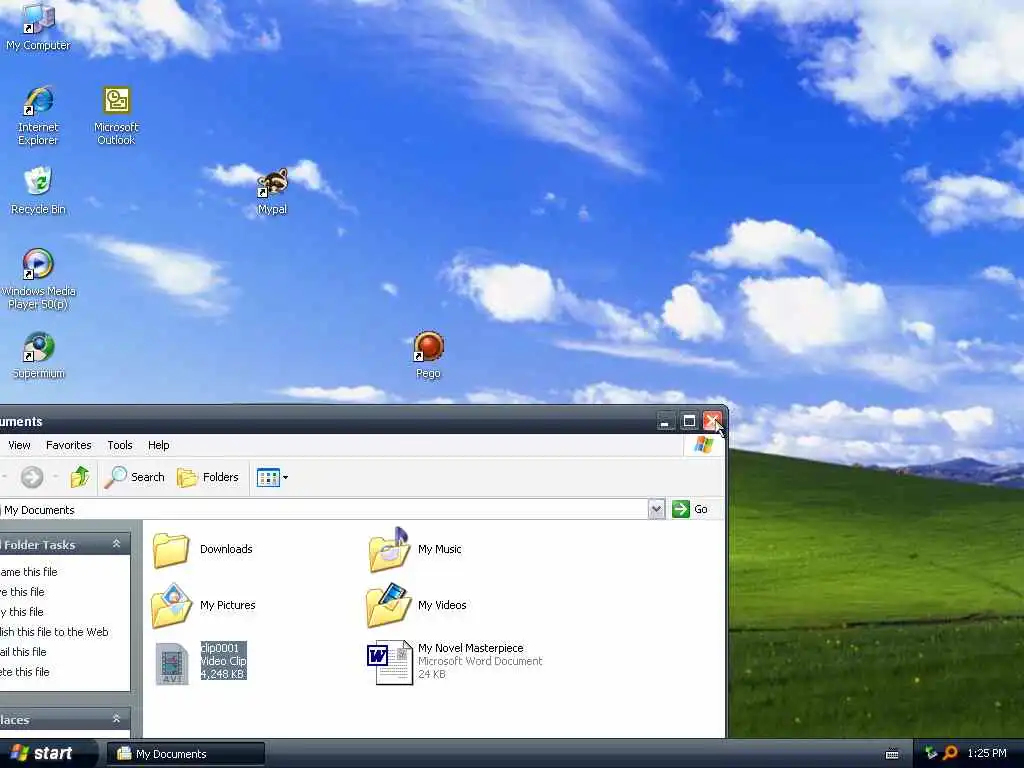The image size is (1024, 768).
Task: Select the Recycle Bin icon
Action: pyautogui.click(x=38, y=191)
